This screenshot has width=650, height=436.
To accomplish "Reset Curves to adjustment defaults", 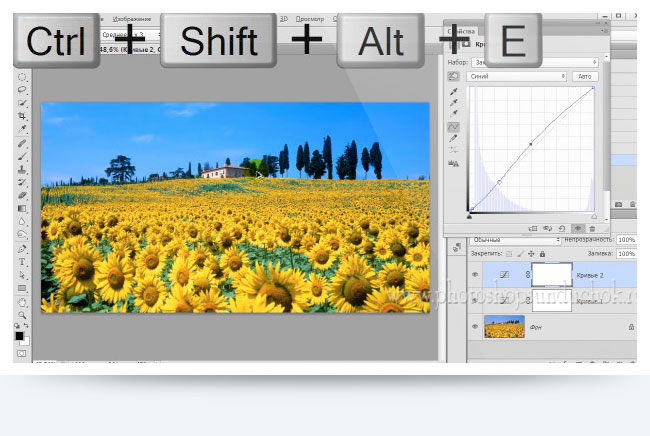I will click(562, 228).
